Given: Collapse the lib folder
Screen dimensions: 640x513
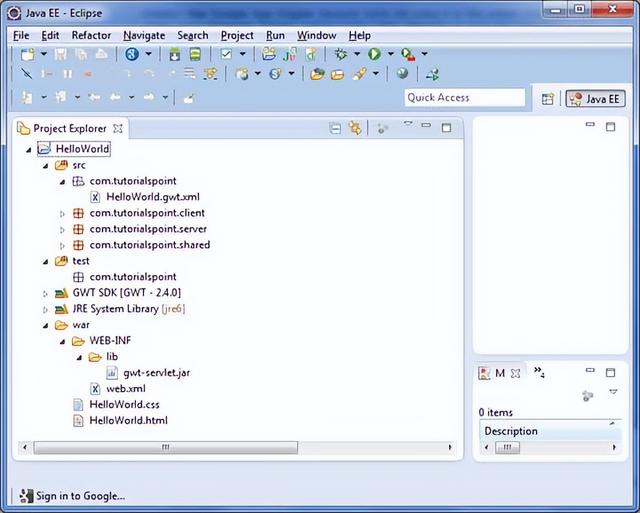Looking at the screenshot, I should (x=79, y=358).
